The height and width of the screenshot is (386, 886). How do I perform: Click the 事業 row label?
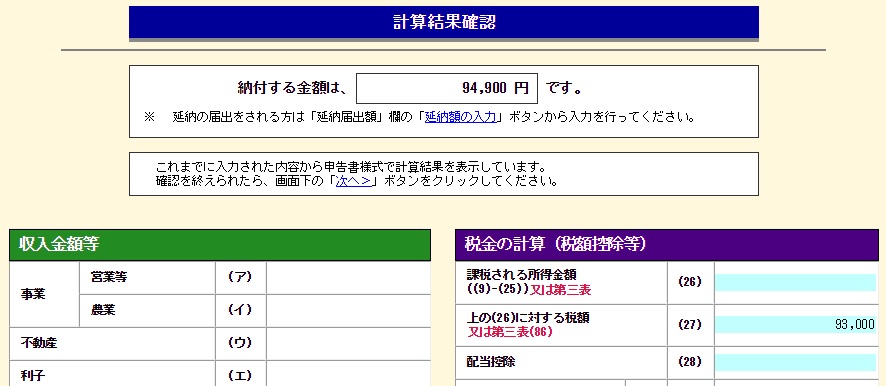click(x=33, y=294)
